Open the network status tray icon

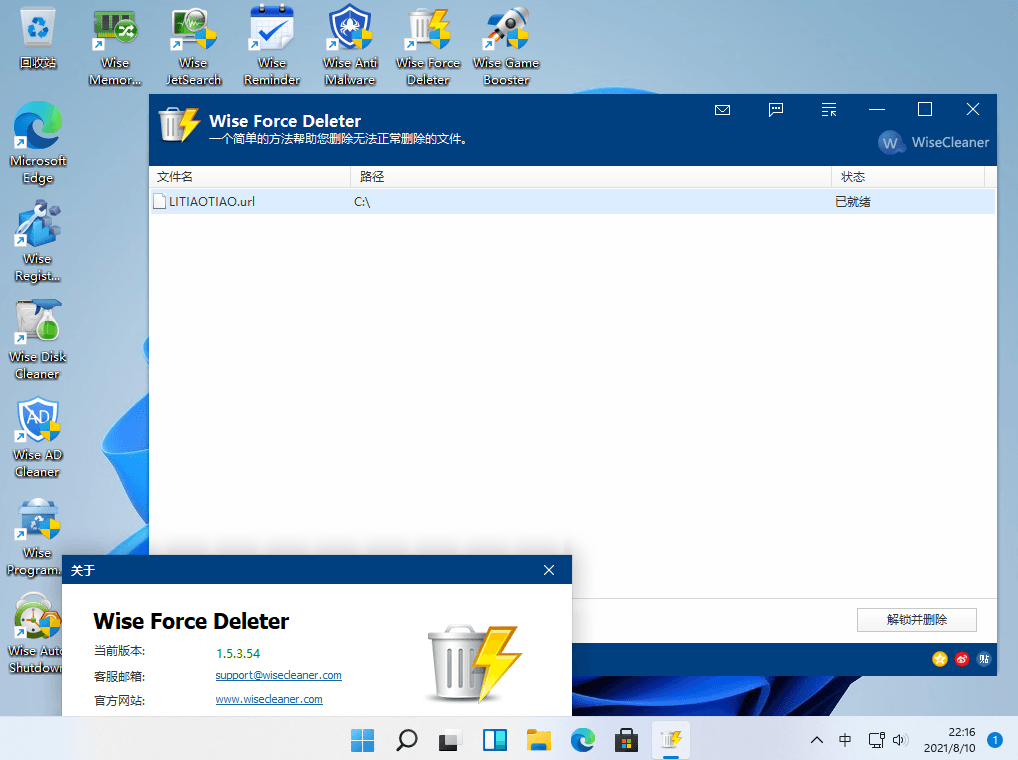click(876, 740)
